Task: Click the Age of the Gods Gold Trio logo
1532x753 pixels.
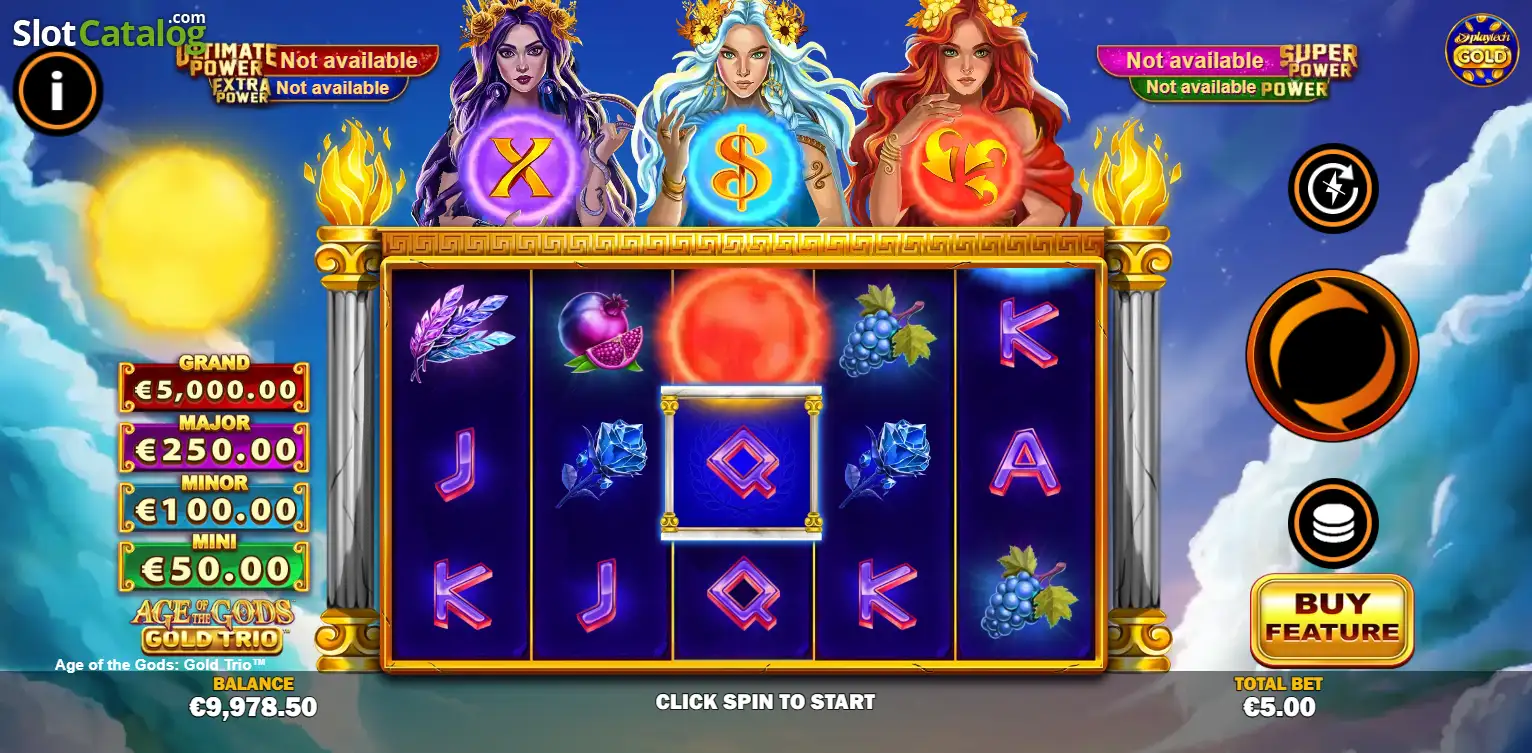Action: pos(213,625)
